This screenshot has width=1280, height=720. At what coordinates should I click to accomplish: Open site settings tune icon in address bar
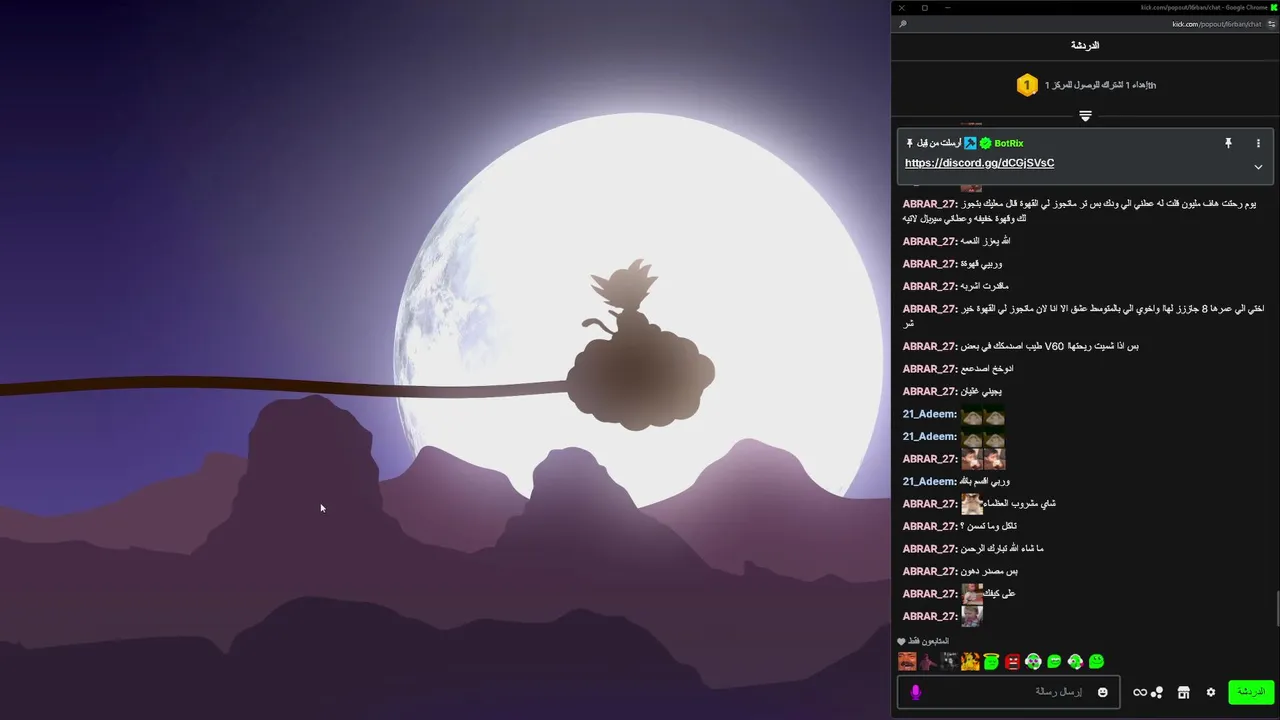coord(1271,24)
